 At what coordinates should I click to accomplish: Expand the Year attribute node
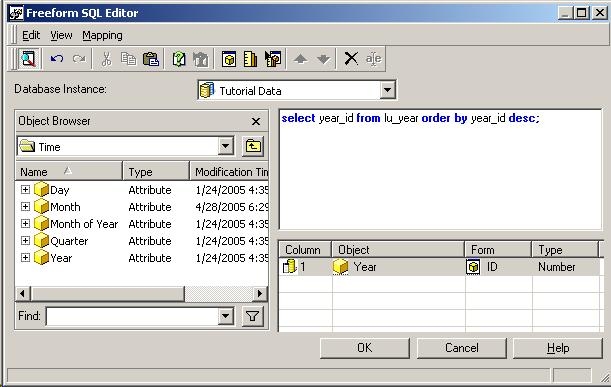(25, 258)
